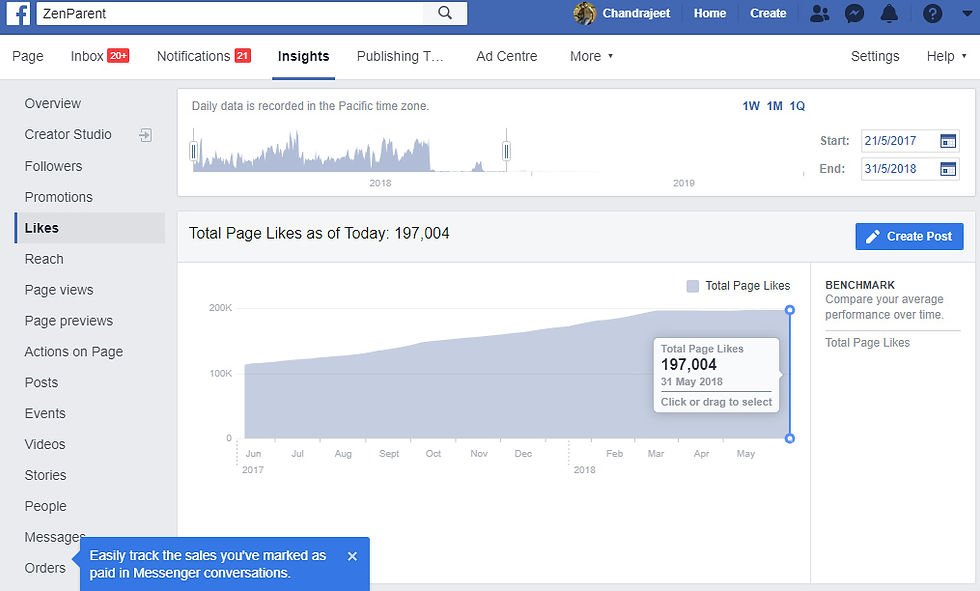Expand the account dropdown arrow

click(x=968, y=13)
